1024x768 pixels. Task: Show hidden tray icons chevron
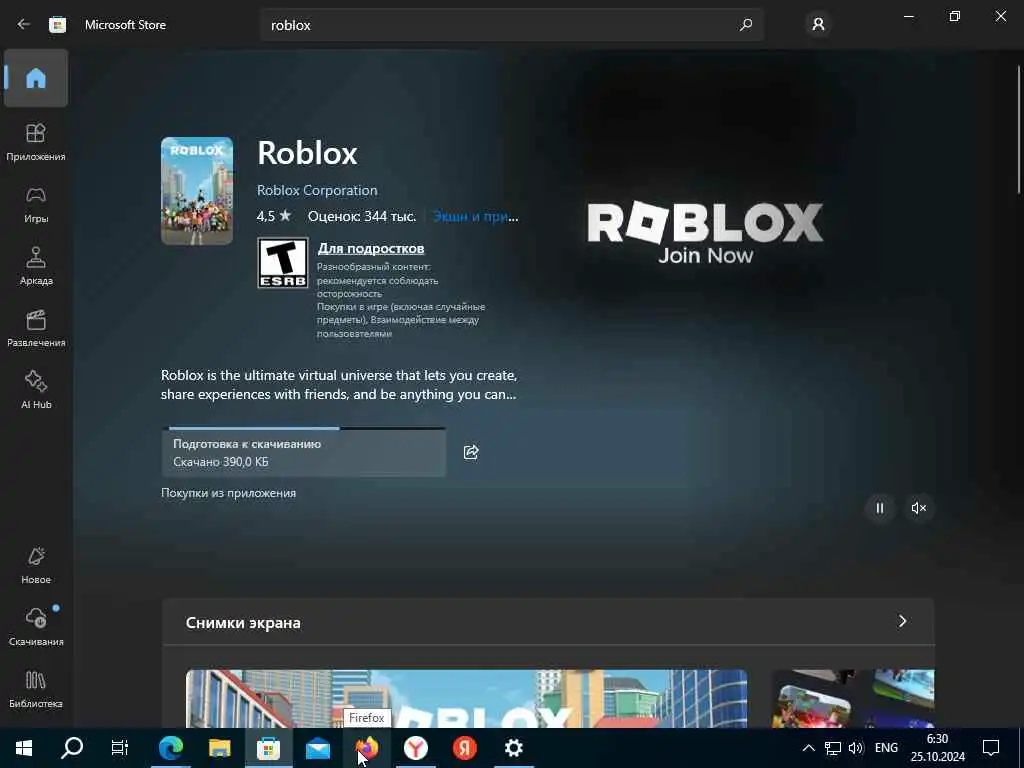(x=808, y=748)
